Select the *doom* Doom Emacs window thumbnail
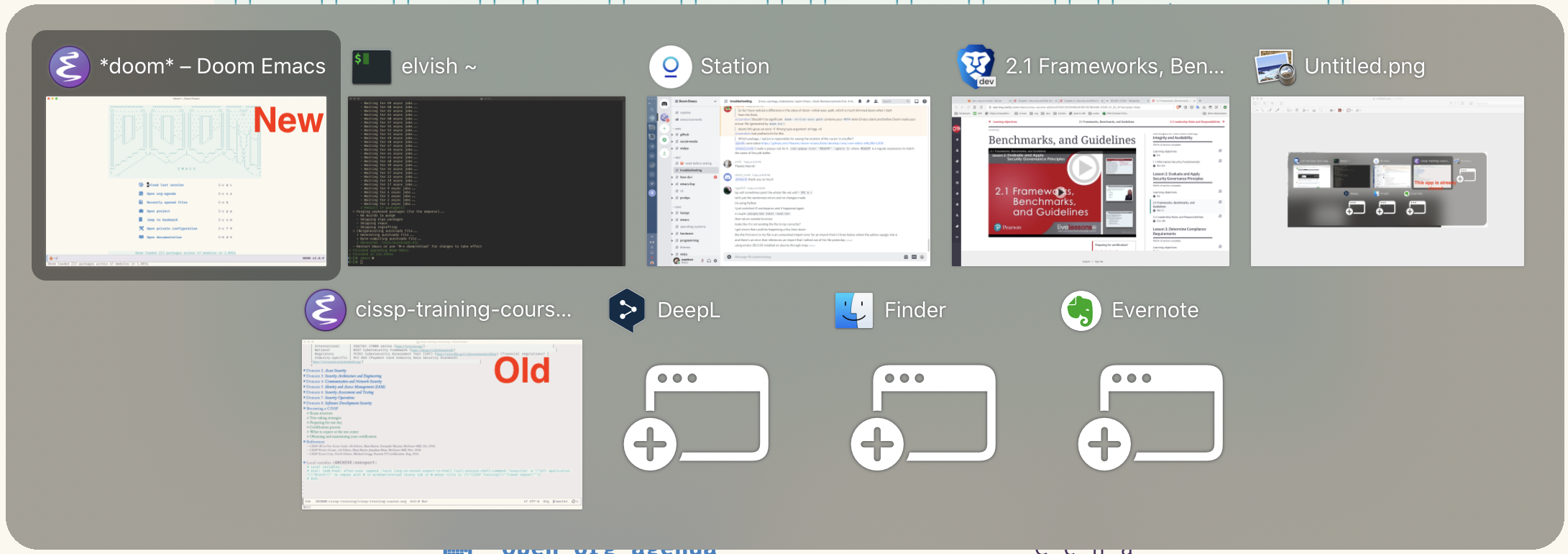The height and width of the screenshot is (554, 1568). [x=186, y=181]
